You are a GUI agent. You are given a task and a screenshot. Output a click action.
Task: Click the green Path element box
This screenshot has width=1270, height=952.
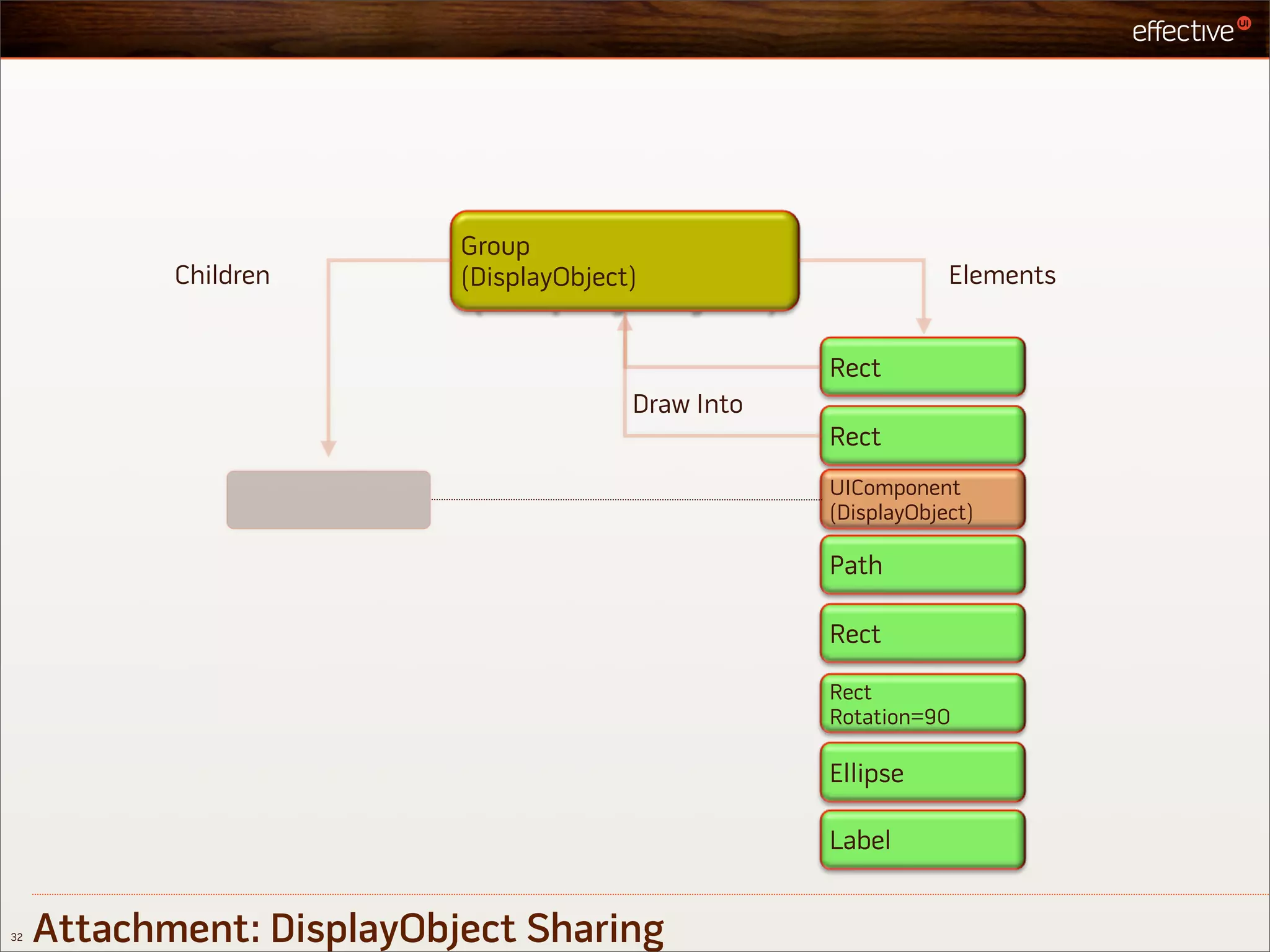[922, 565]
